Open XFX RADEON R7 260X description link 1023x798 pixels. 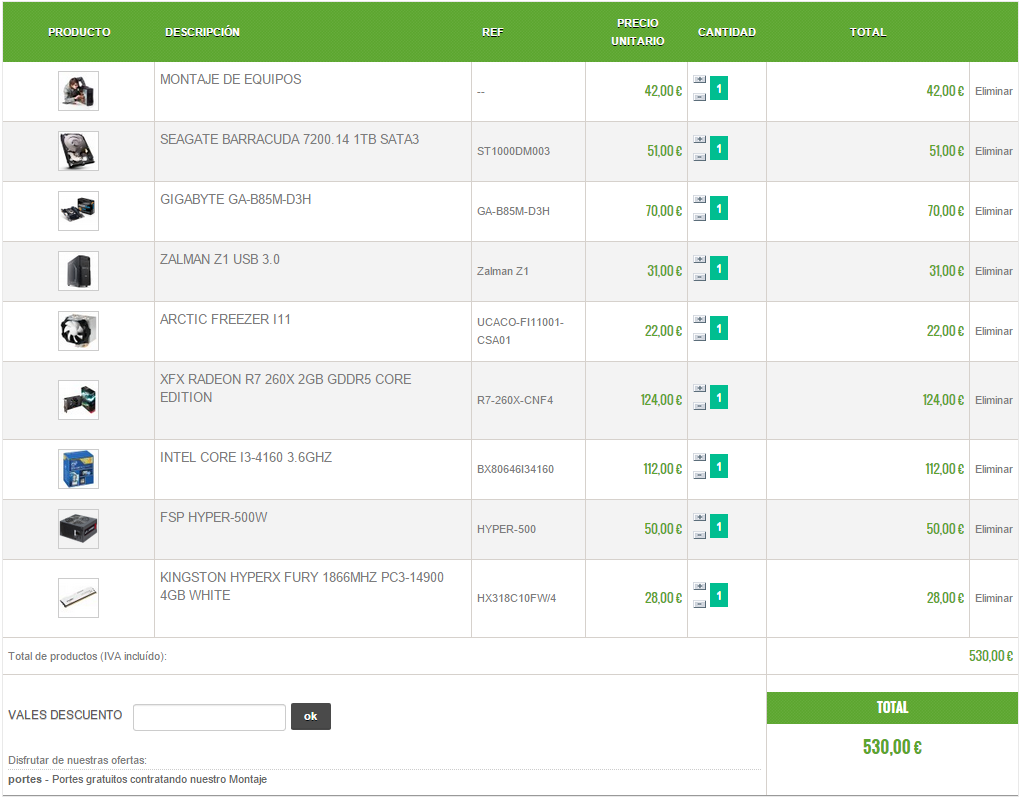(x=286, y=389)
